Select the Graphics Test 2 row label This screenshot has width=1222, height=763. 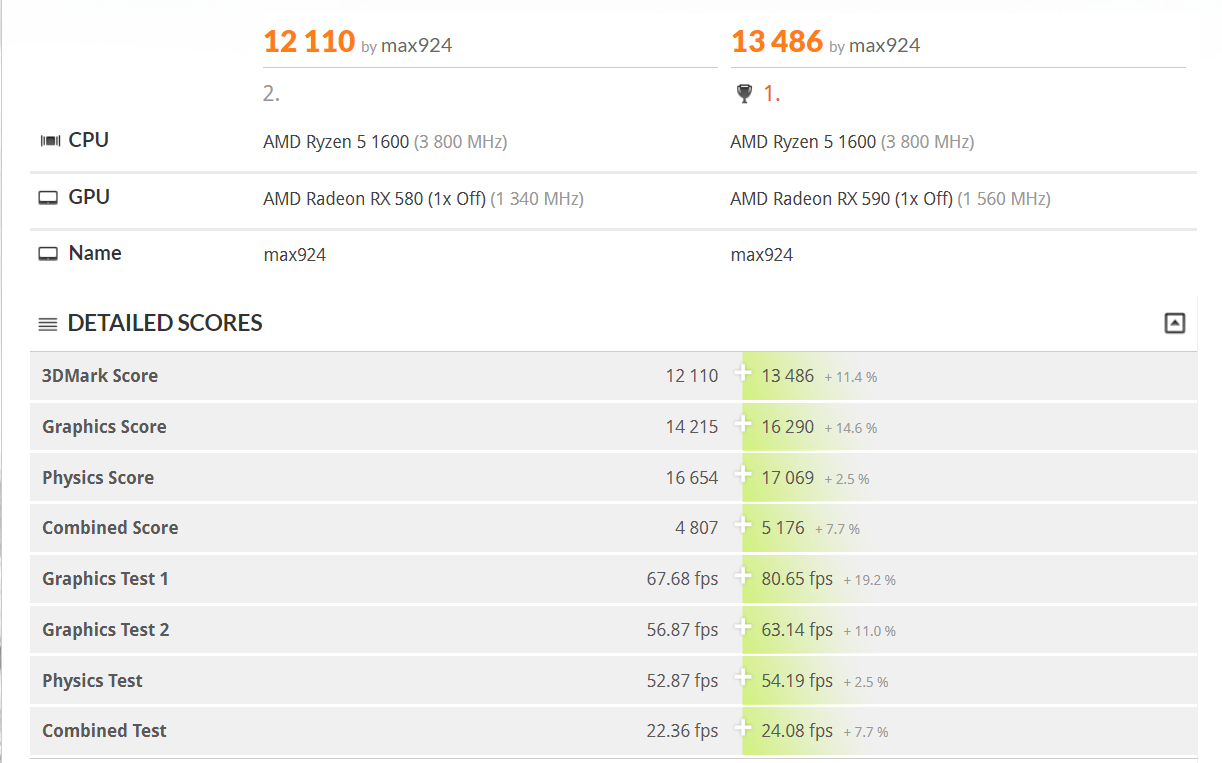point(106,630)
